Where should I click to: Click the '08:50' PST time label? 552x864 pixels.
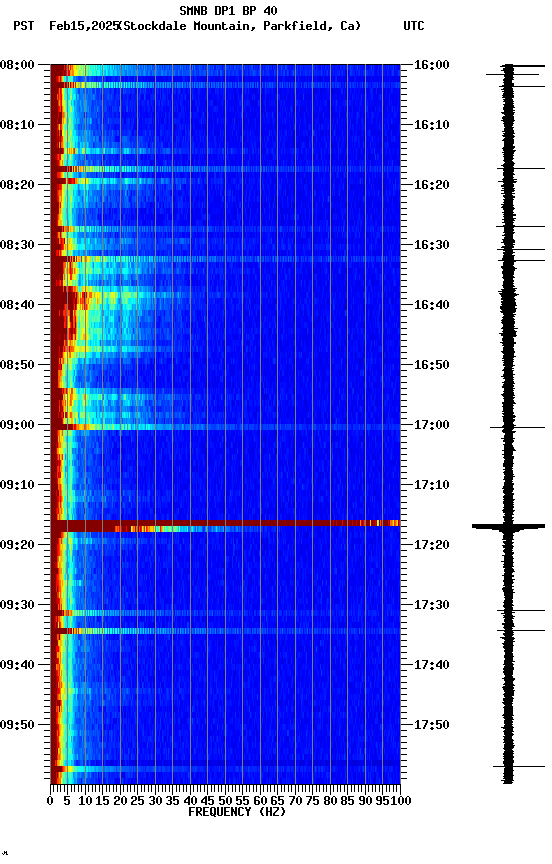coord(17,365)
